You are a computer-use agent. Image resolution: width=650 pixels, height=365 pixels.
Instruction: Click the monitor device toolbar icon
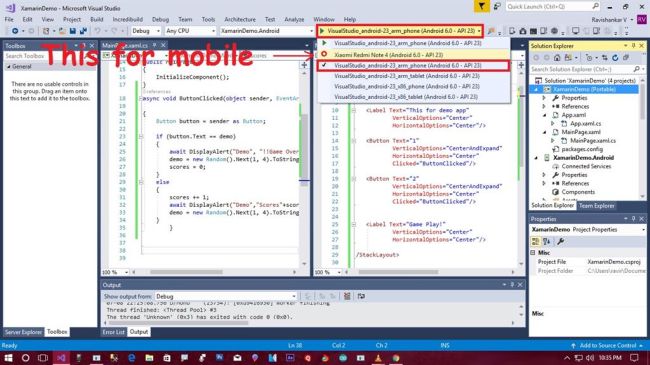click(576, 31)
